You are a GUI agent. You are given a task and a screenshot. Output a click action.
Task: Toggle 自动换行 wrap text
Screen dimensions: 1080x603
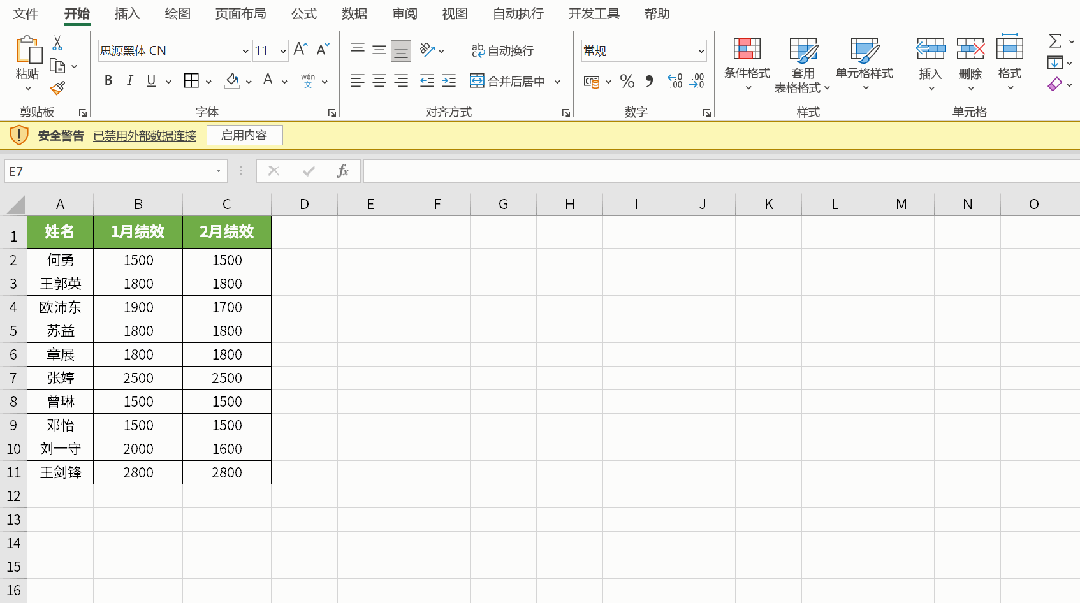pos(503,50)
